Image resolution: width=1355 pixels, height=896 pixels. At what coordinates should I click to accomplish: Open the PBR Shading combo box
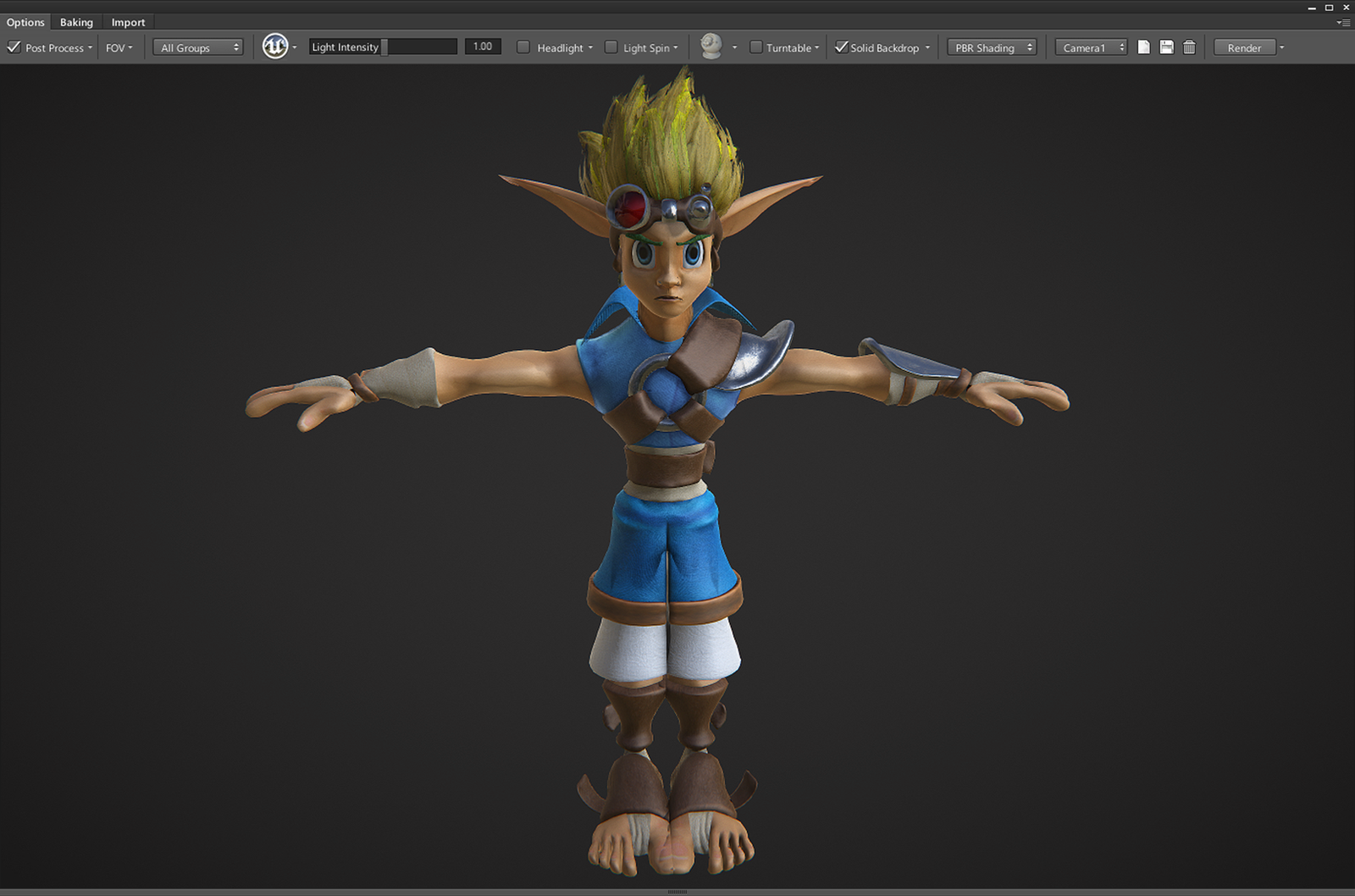point(992,47)
